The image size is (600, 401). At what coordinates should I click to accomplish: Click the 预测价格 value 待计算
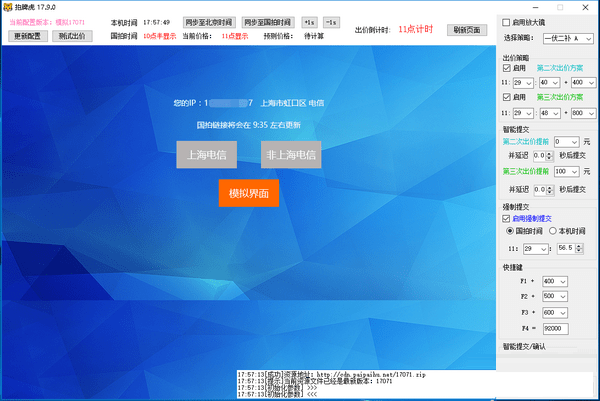click(314, 36)
